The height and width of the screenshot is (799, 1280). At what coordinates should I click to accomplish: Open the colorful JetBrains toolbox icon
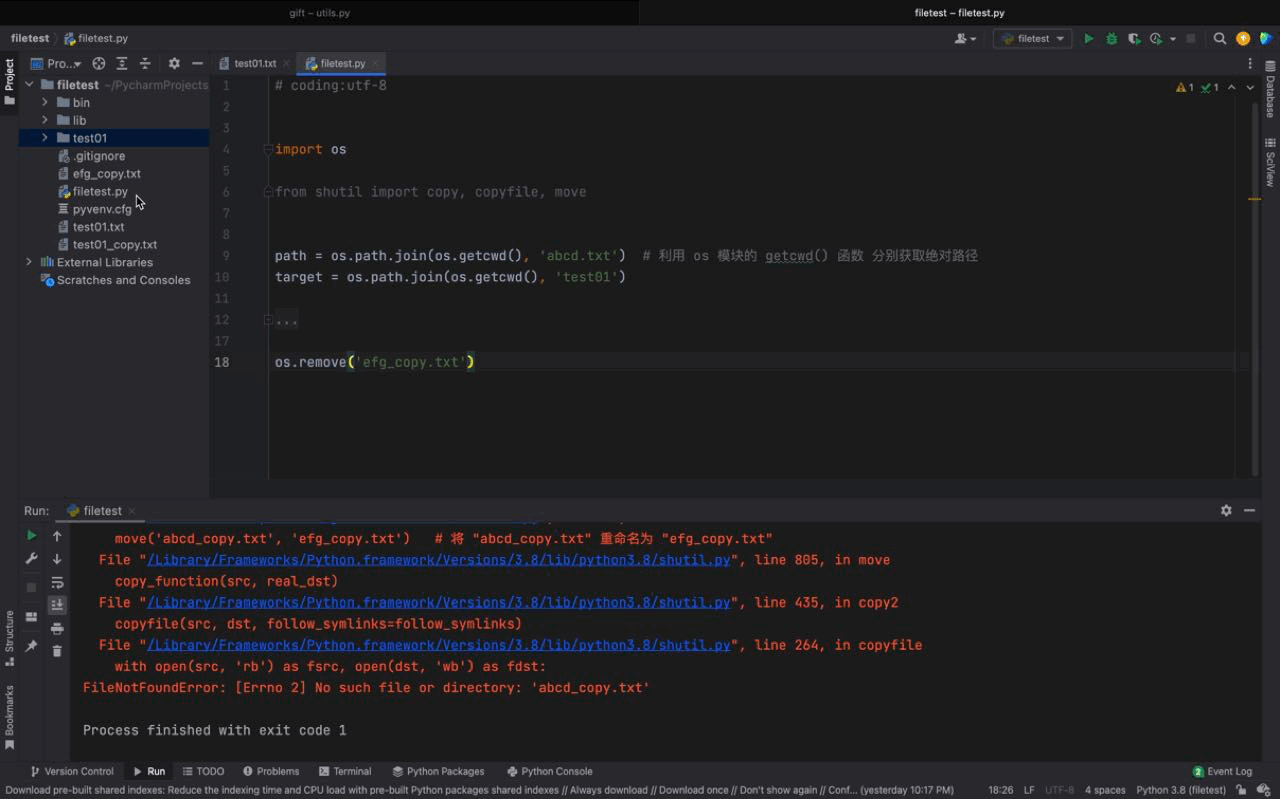(1266, 39)
